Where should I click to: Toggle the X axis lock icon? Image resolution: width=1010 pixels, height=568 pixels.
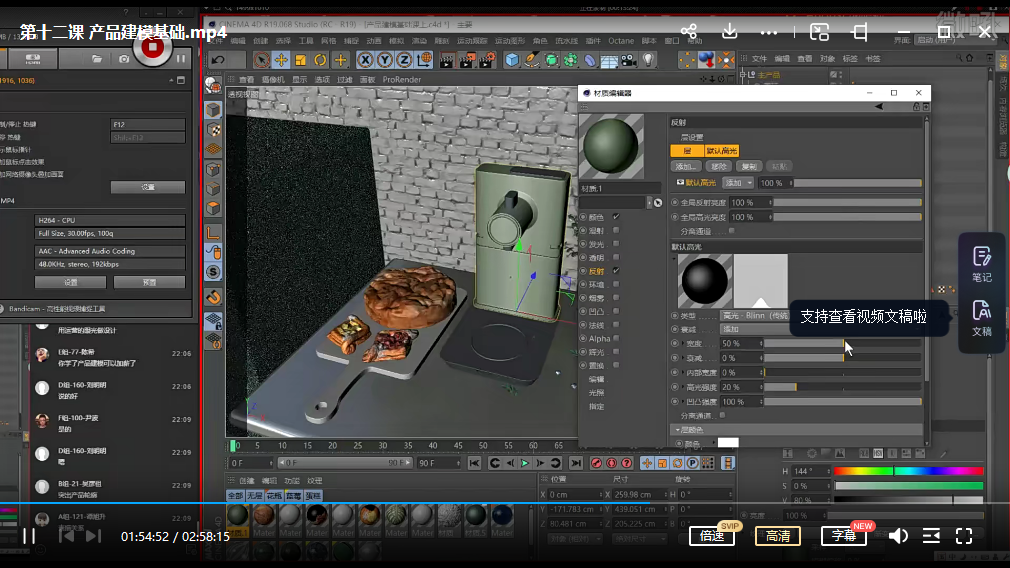(365, 61)
